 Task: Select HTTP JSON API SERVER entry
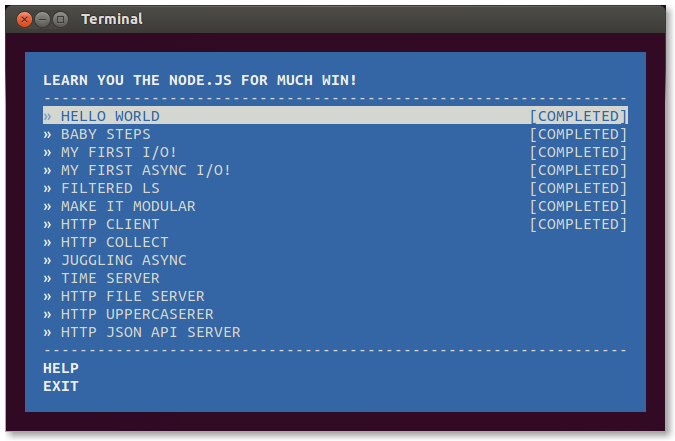tap(335, 332)
